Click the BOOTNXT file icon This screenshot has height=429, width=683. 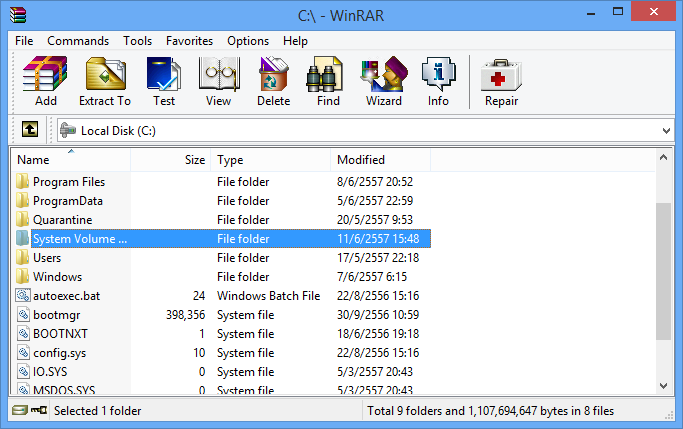pyautogui.click(x=23, y=333)
